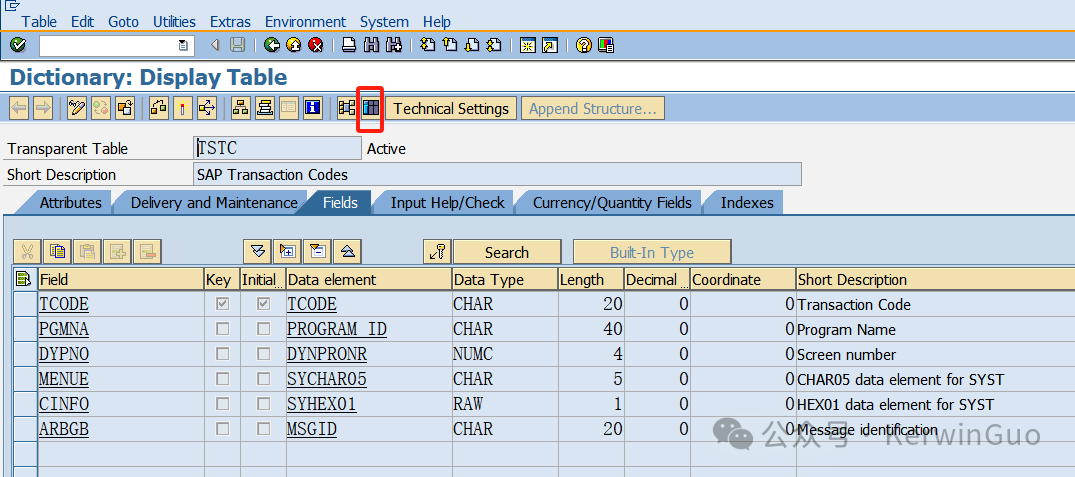
Task: Toggle Initial checkbox for TCODE row
Action: (x=263, y=304)
